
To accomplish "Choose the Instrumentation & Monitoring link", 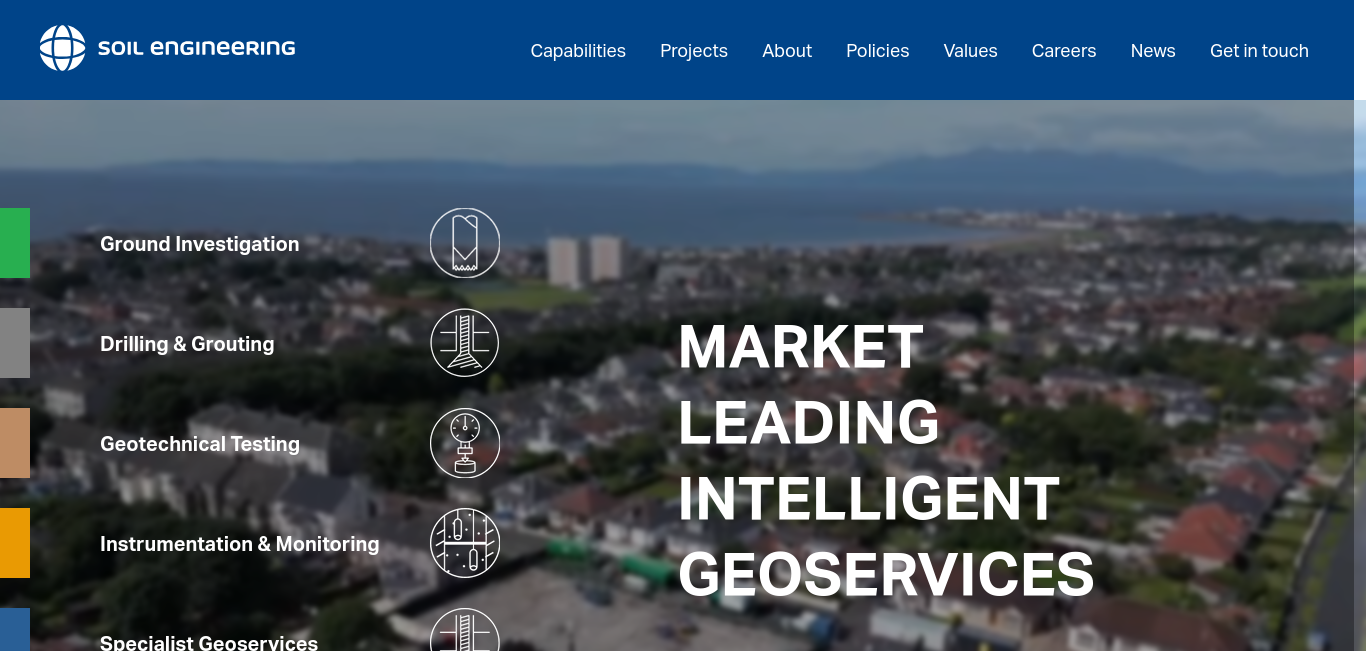I will point(240,544).
